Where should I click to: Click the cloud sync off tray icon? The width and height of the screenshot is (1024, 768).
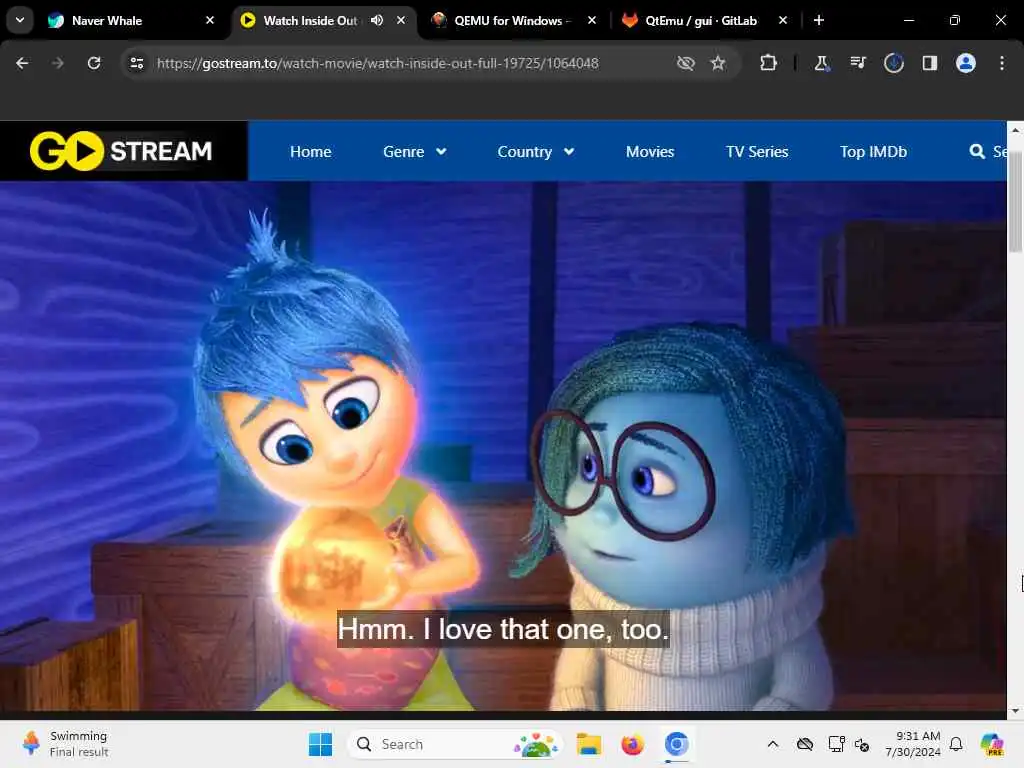click(x=805, y=744)
